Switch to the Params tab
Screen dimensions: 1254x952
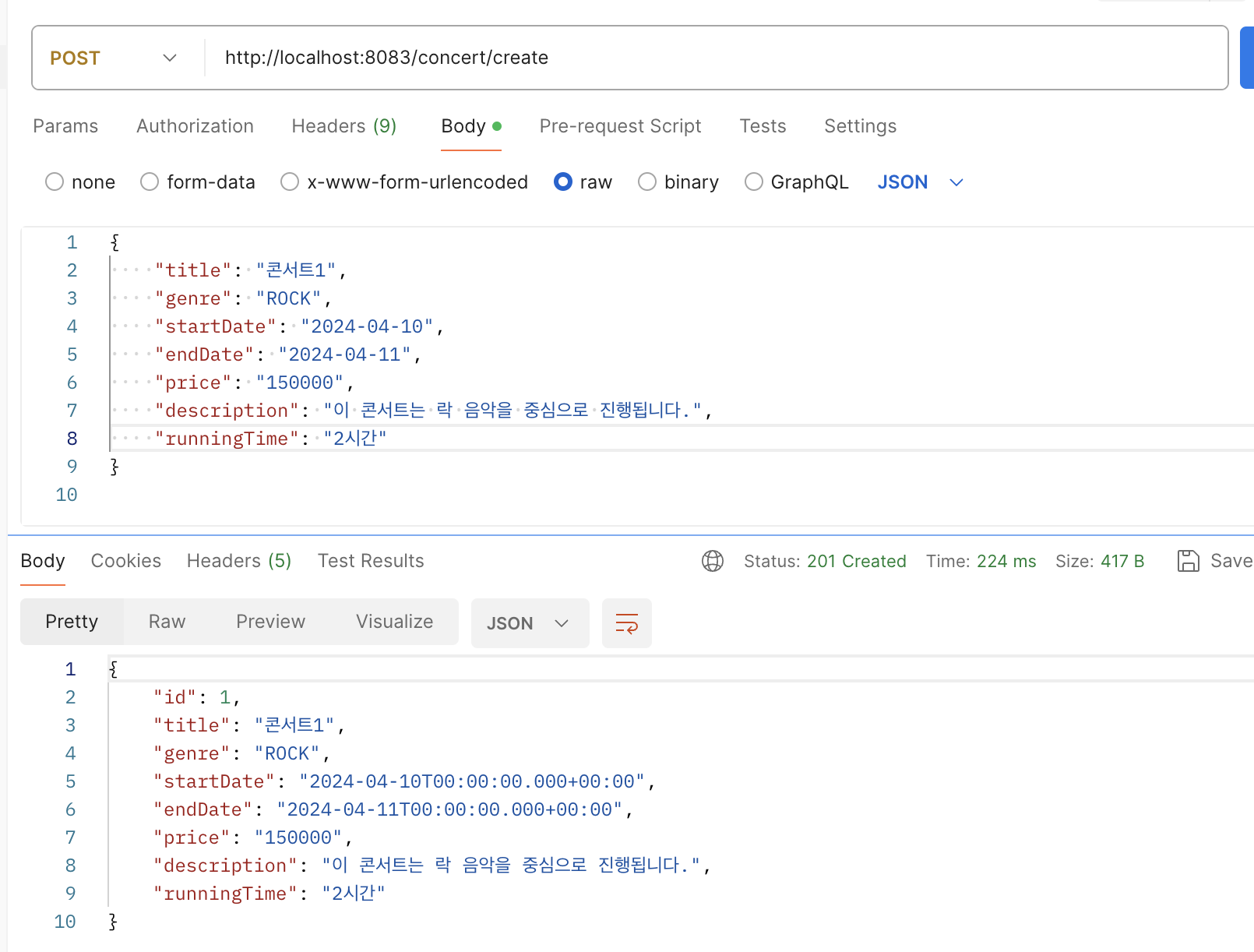65,126
